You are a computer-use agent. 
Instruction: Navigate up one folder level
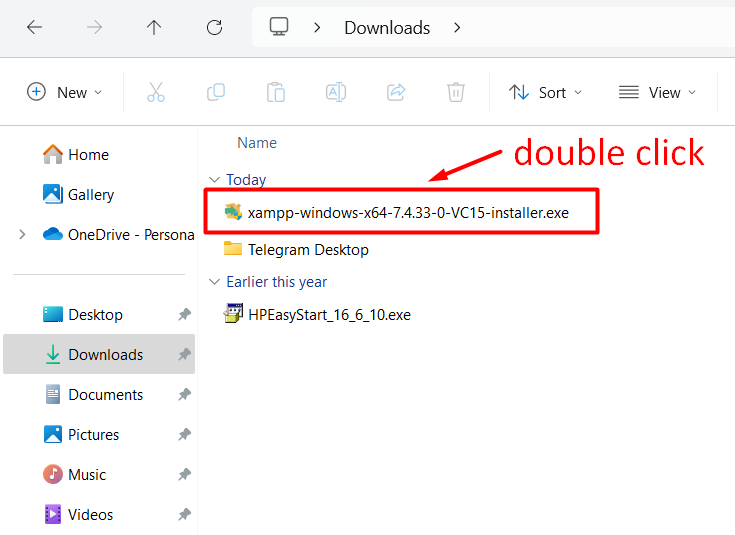[x=154, y=28]
